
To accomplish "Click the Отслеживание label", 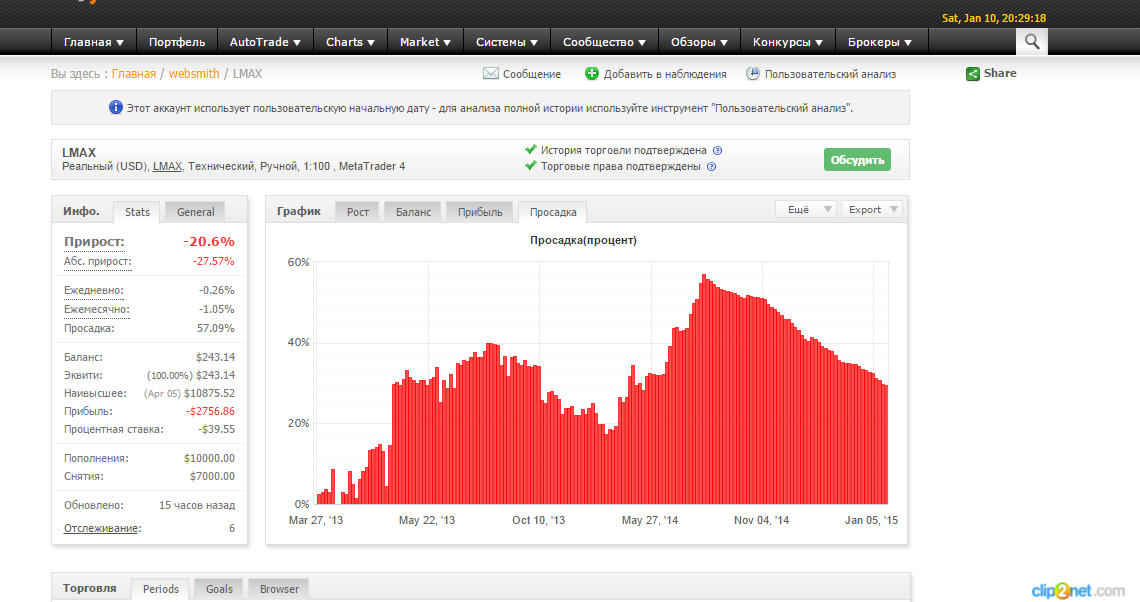I will (103, 529).
